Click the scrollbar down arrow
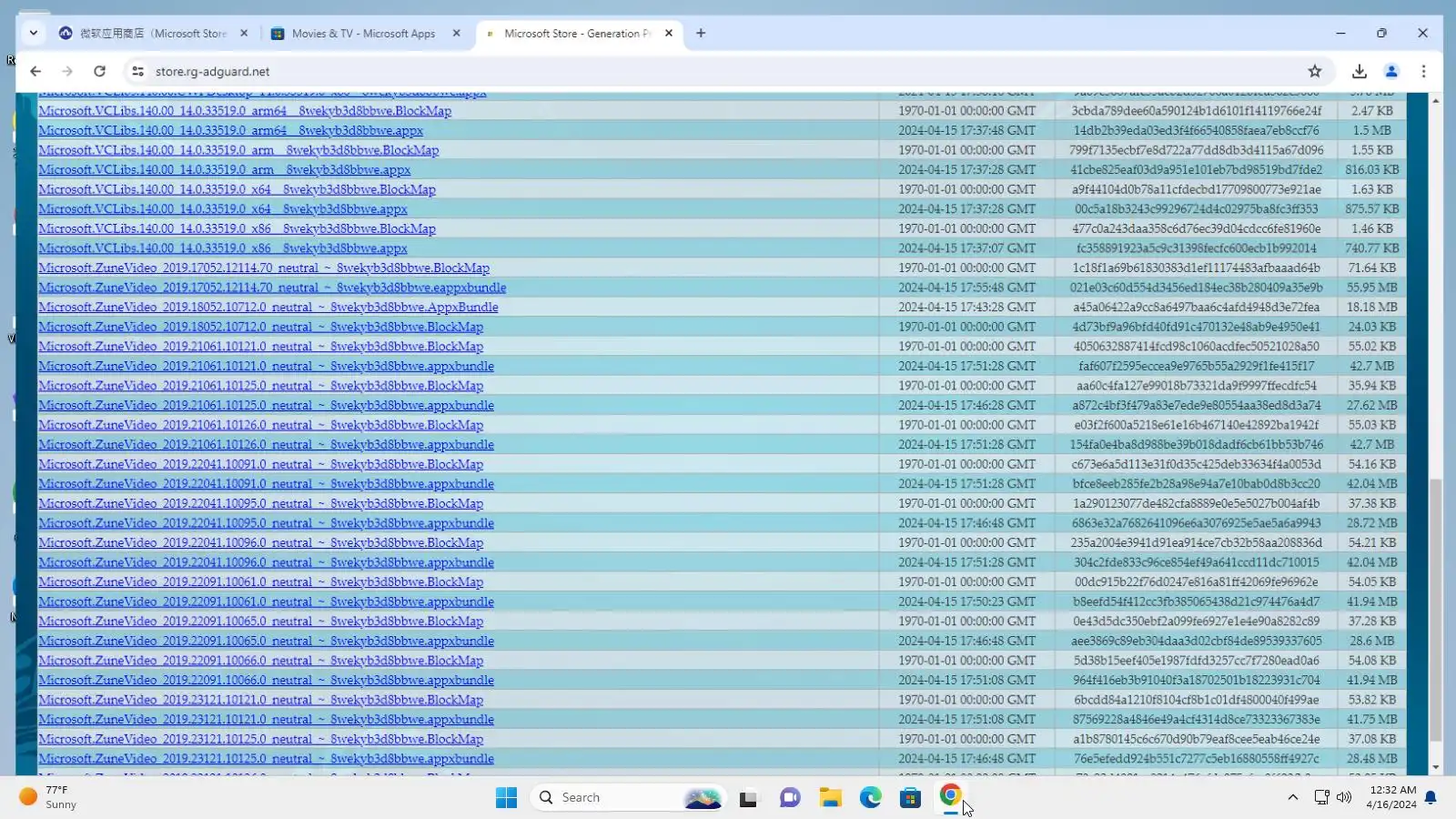 (x=1435, y=767)
